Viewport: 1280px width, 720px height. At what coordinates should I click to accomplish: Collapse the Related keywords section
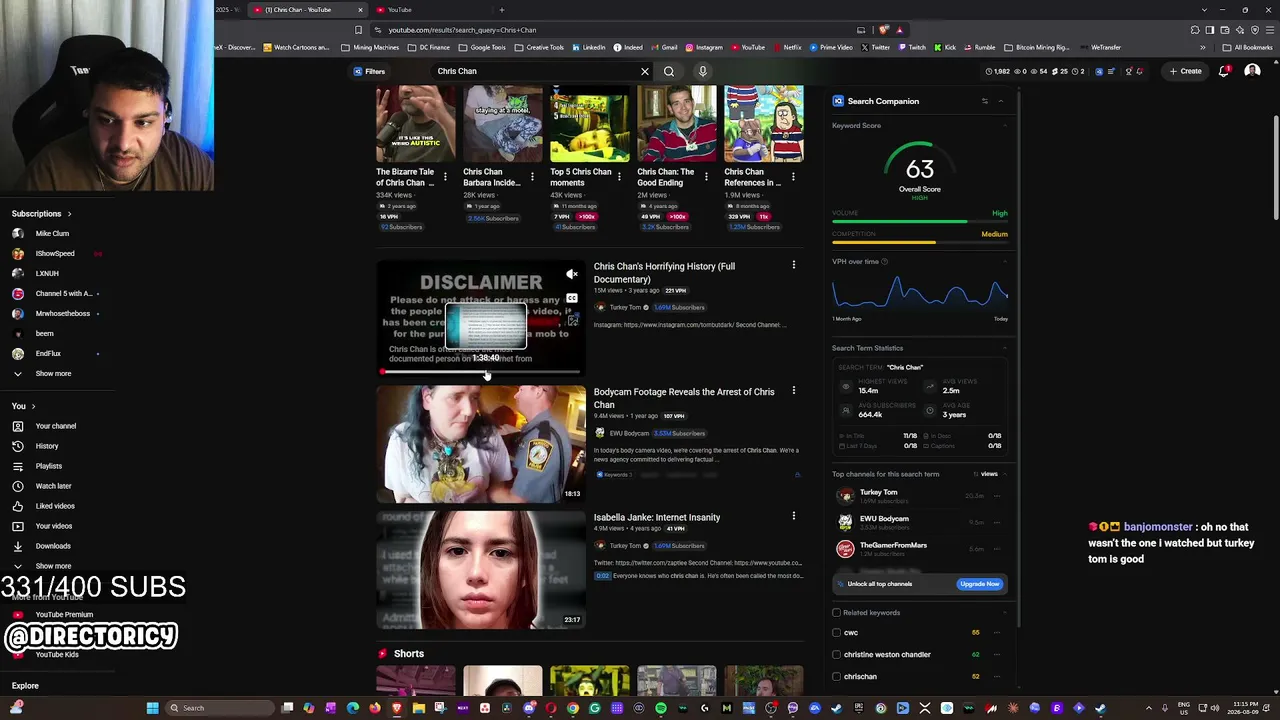click(1004, 613)
